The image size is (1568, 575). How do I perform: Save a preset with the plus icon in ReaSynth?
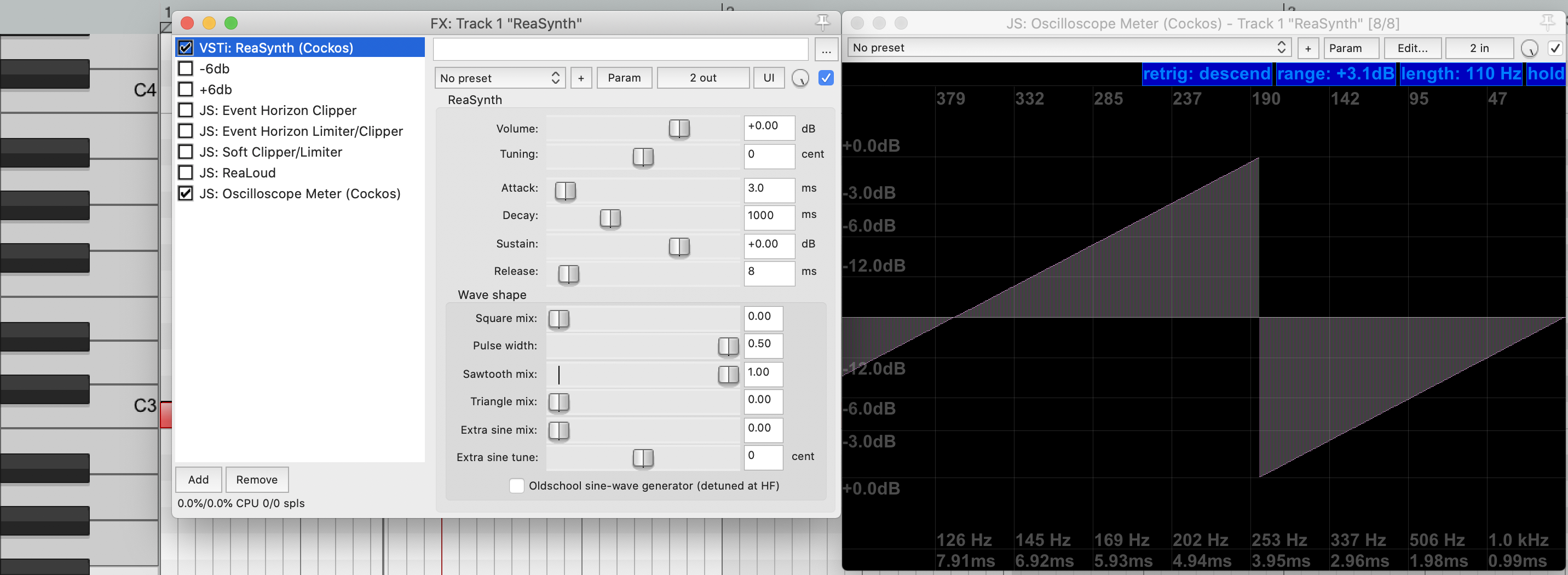[x=581, y=78]
